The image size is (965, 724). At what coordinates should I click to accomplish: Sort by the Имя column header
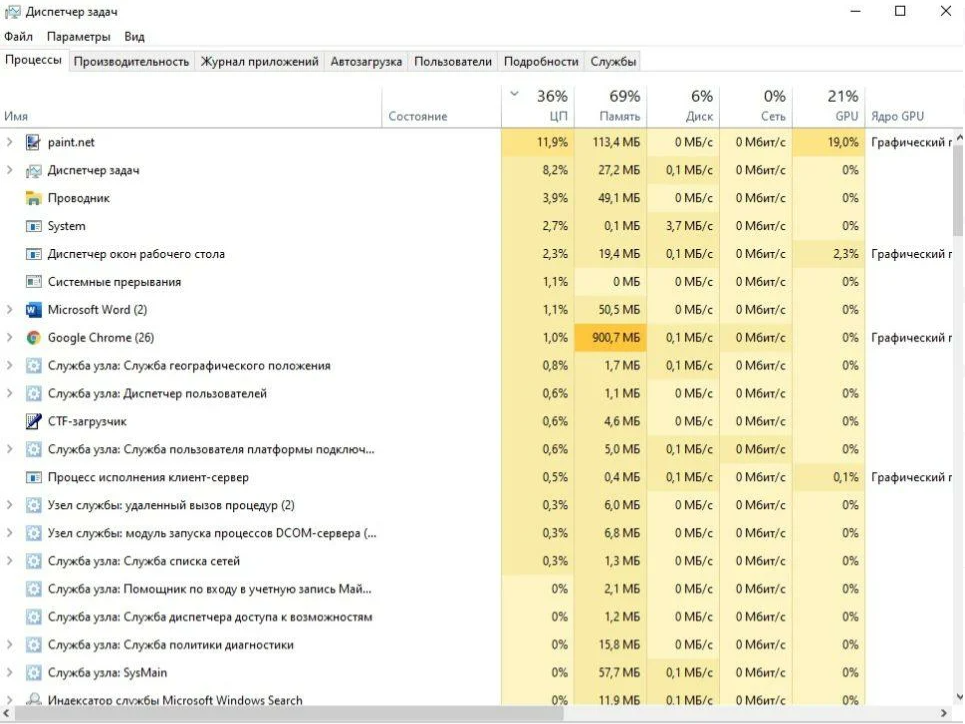pyautogui.click(x=191, y=106)
